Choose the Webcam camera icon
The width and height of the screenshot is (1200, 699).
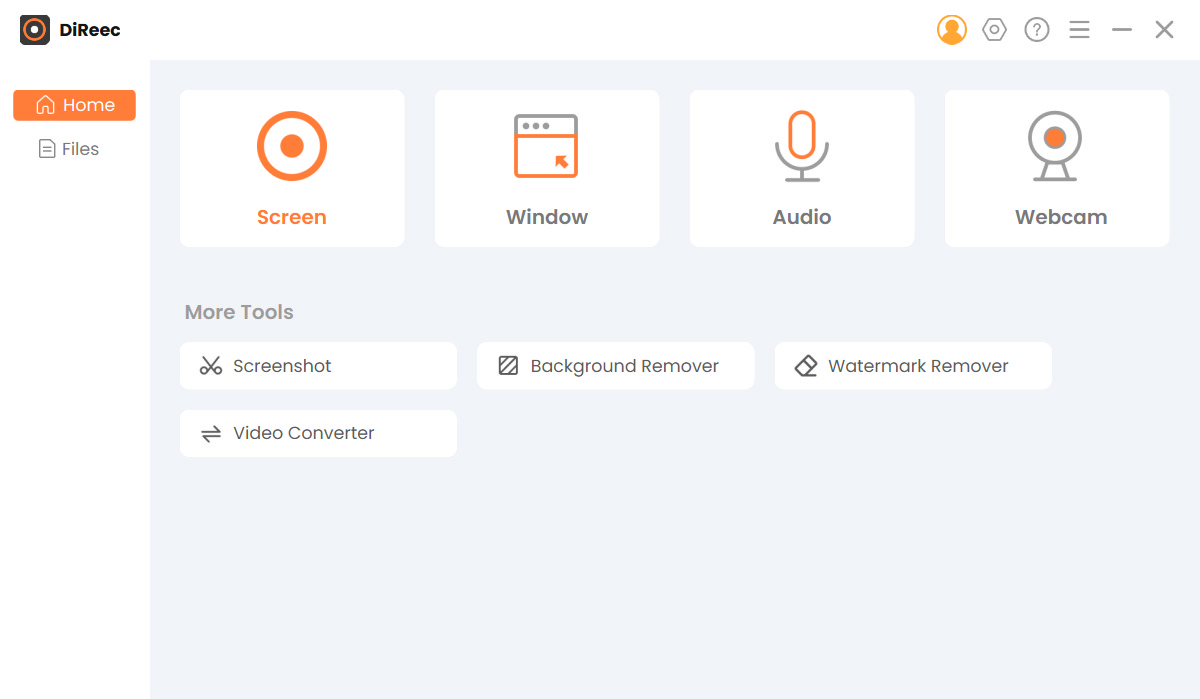click(1055, 146)
